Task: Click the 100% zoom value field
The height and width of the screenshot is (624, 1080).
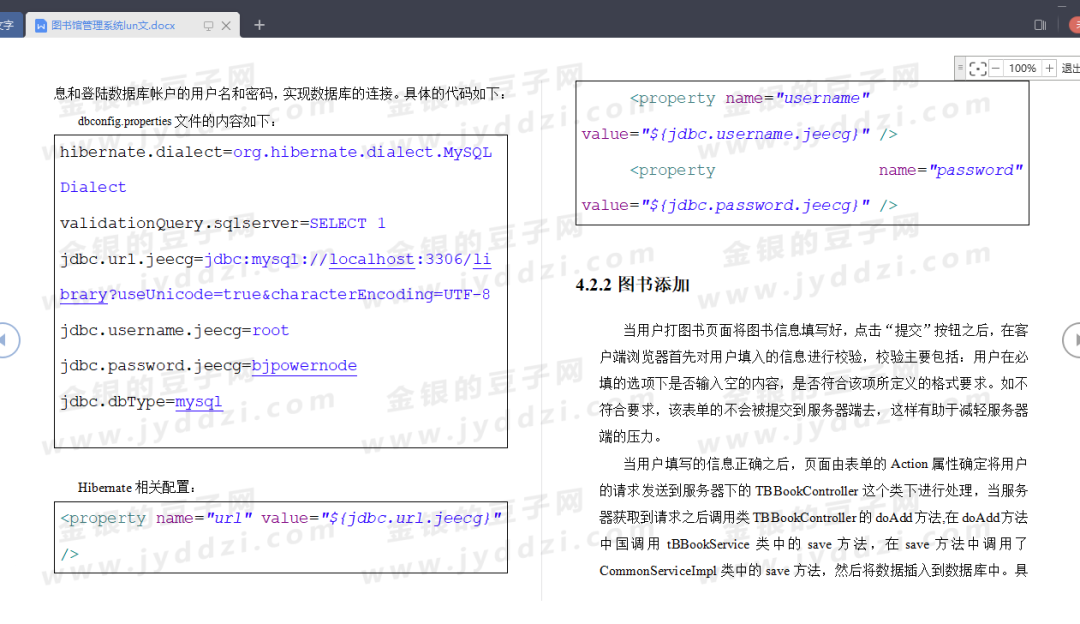Action: (x=1022, y=68)
